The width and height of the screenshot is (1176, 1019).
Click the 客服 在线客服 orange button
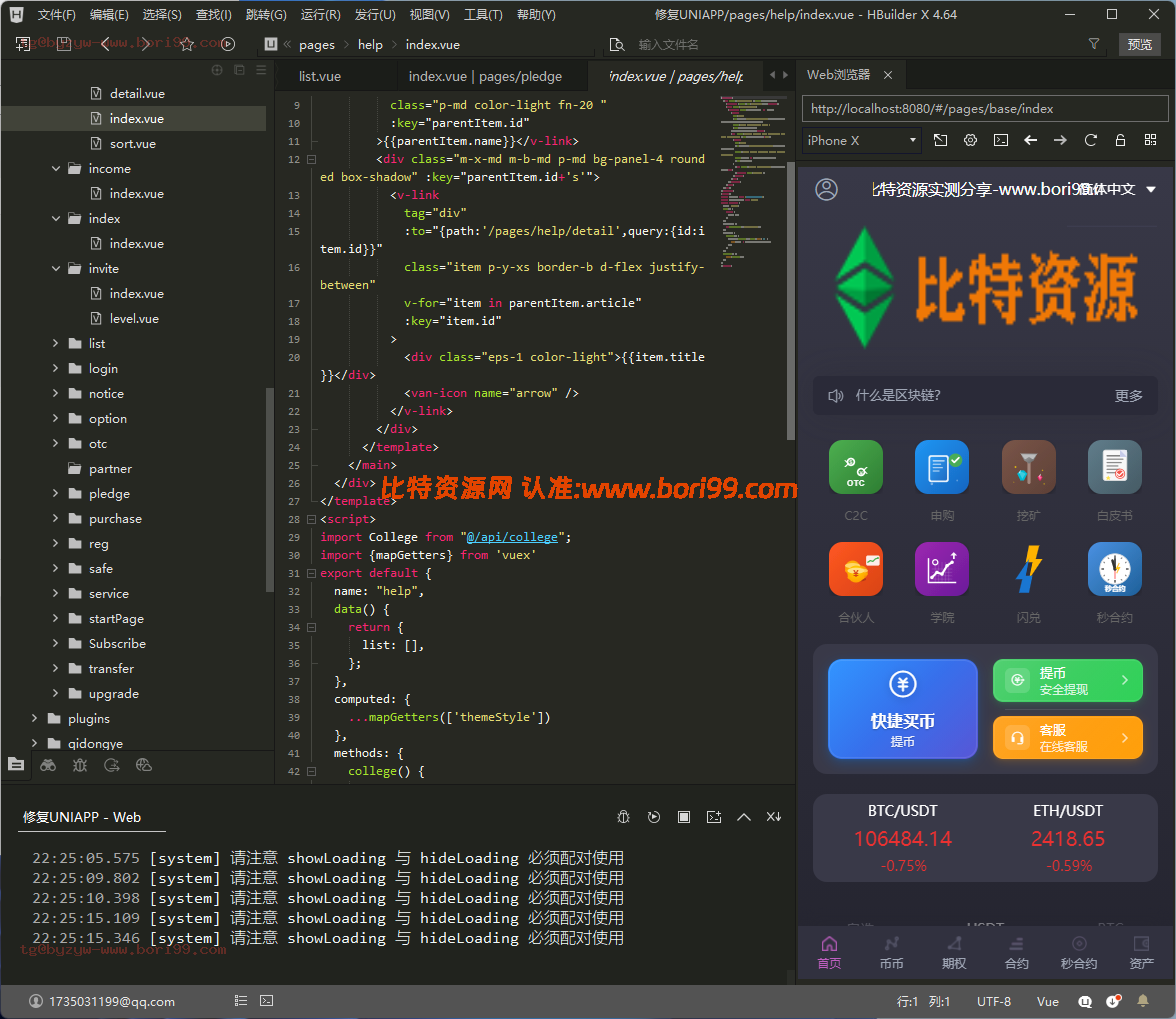click(1067, 737)
